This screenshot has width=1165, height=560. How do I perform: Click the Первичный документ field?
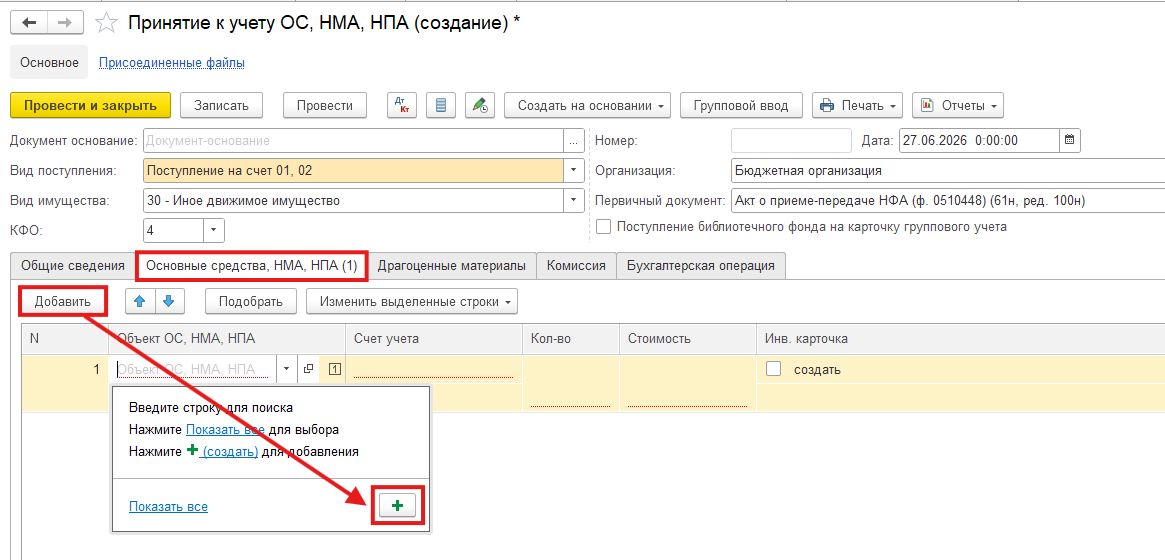948,200
